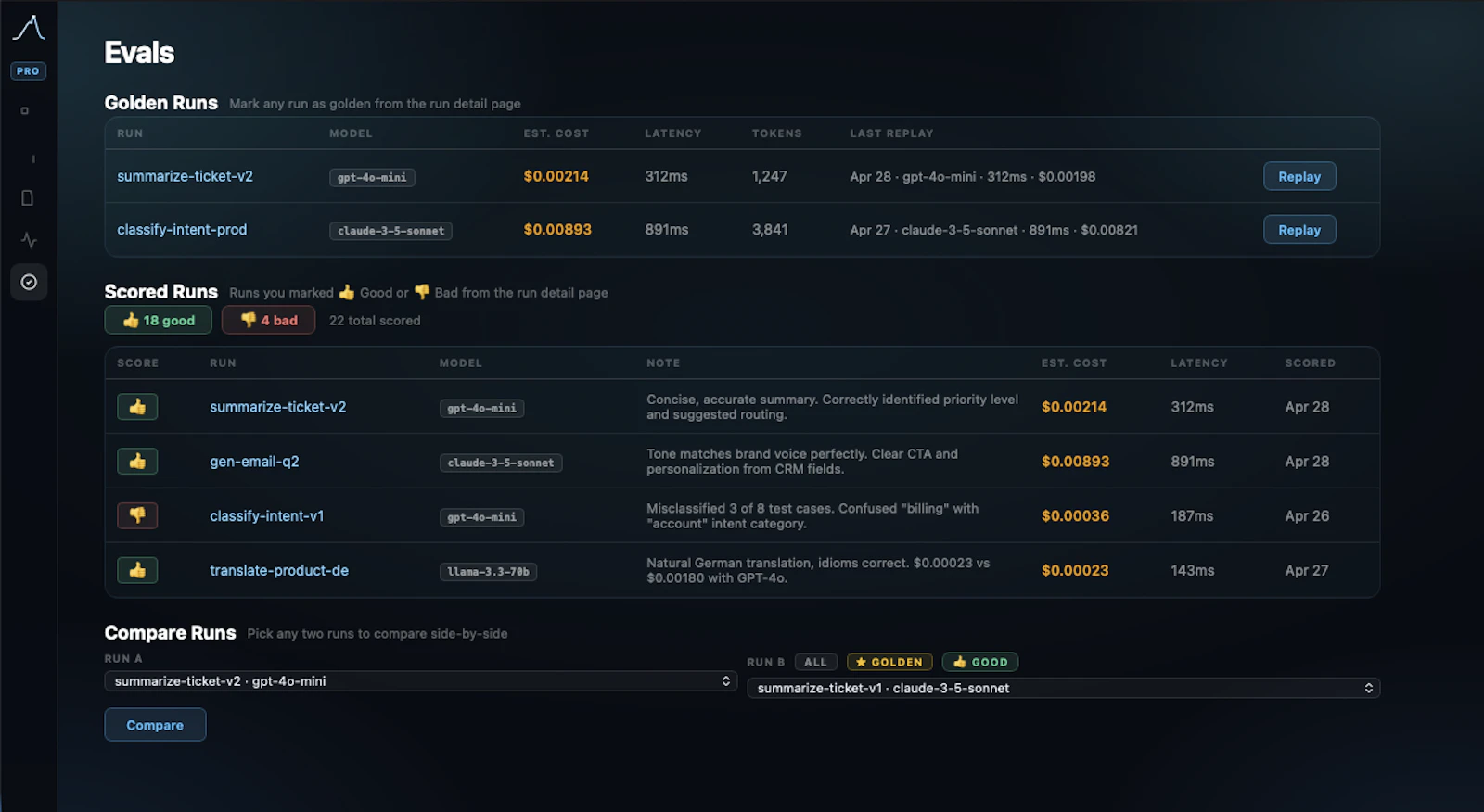
Task: Open translate-product-de run link
Action: tap(279, 571)
